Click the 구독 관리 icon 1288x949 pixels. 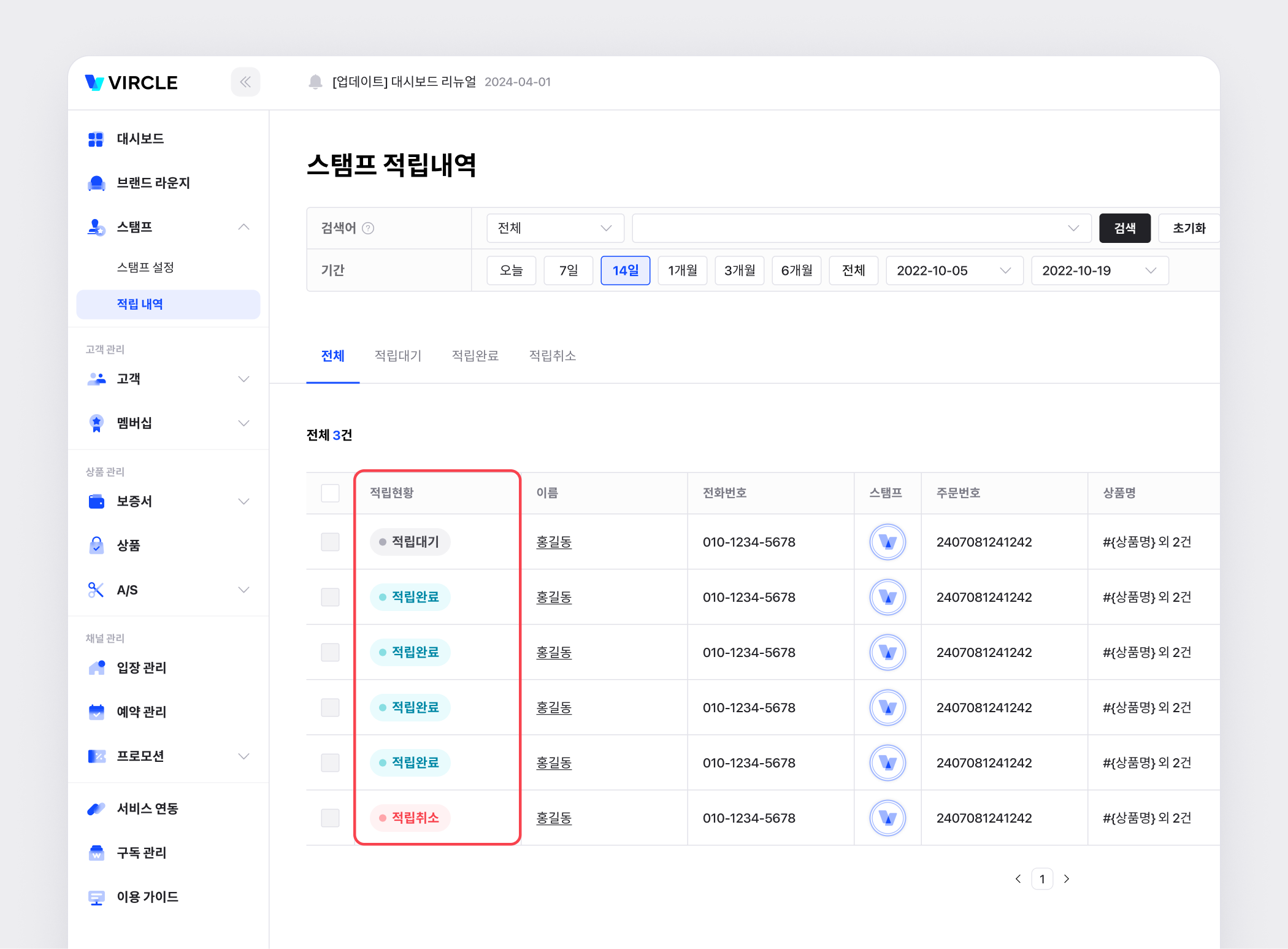click(x=96, y=853)
